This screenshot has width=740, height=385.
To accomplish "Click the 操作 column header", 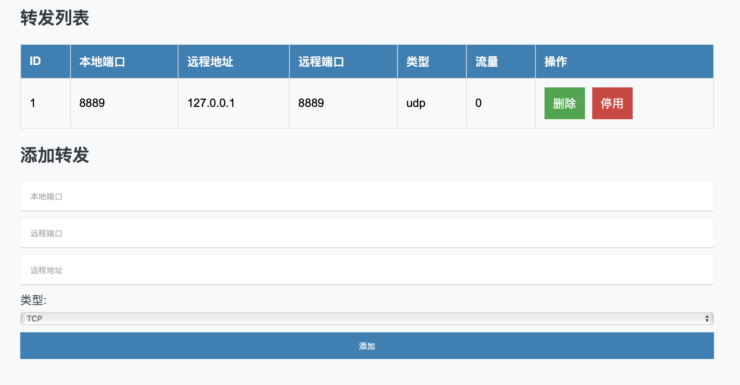I will click(624, 61).
